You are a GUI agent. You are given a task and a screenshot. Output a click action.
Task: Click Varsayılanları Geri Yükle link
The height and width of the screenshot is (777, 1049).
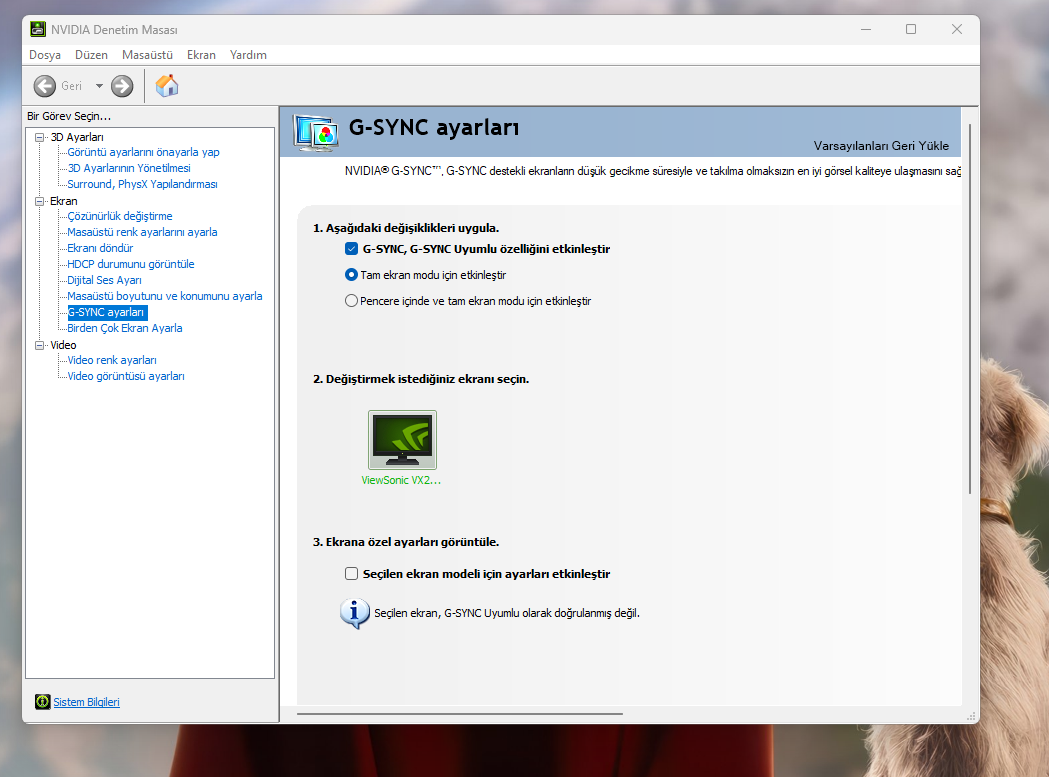point(881,146)
